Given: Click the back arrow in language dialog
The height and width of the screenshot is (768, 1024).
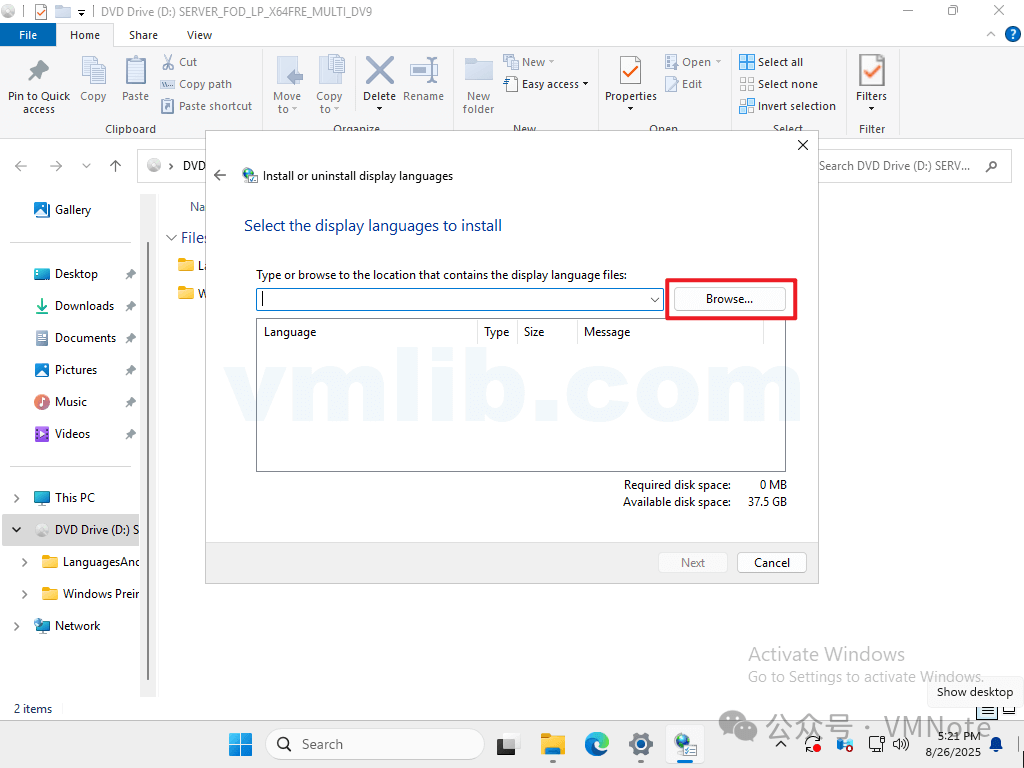Looking at the screenshot, I should (221, 175).
